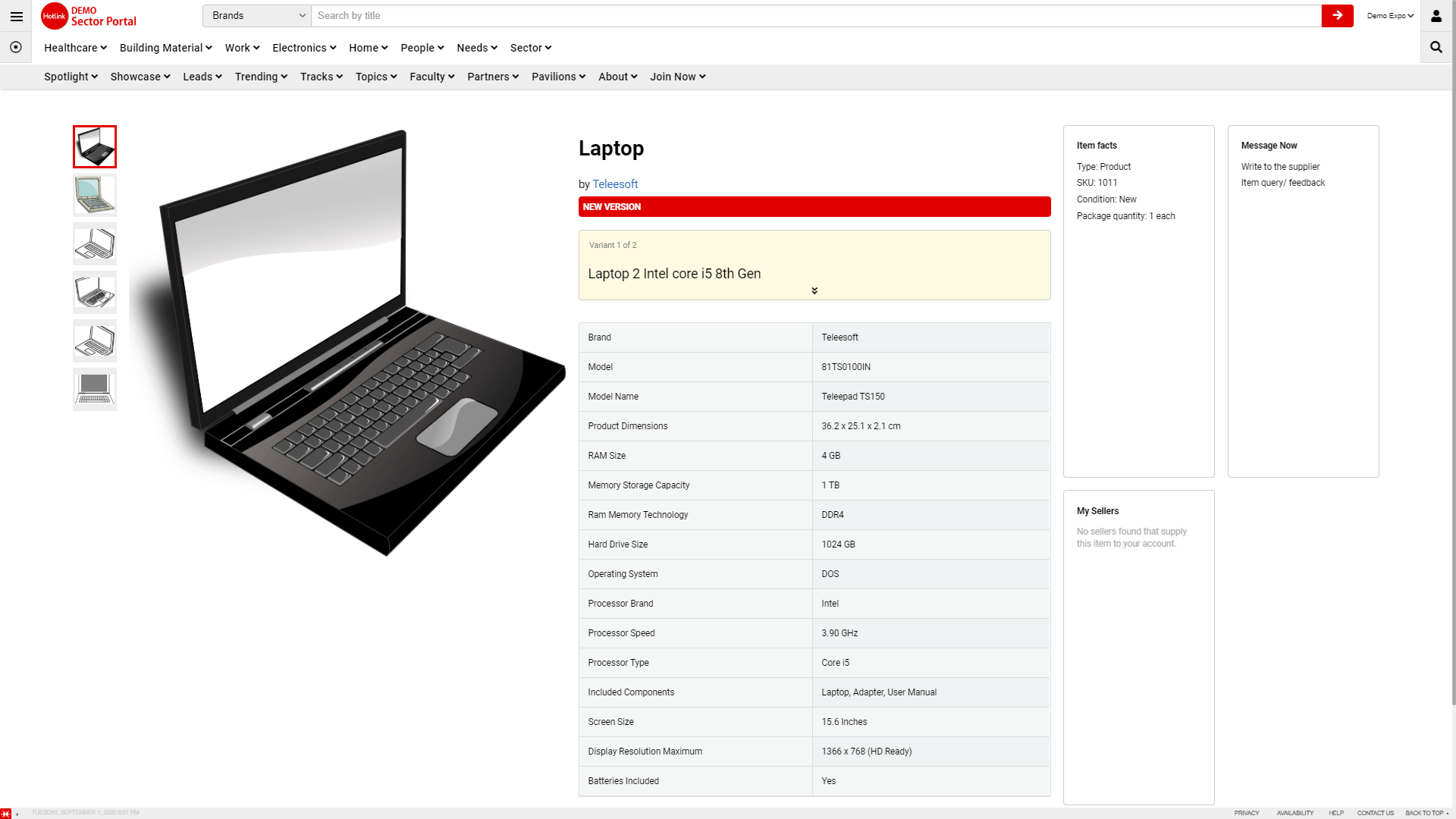Open the Tracks menu
Image resolution: width=1456 pixels, height=819 pixels.
pyautogui.click(x=322, y=77)
